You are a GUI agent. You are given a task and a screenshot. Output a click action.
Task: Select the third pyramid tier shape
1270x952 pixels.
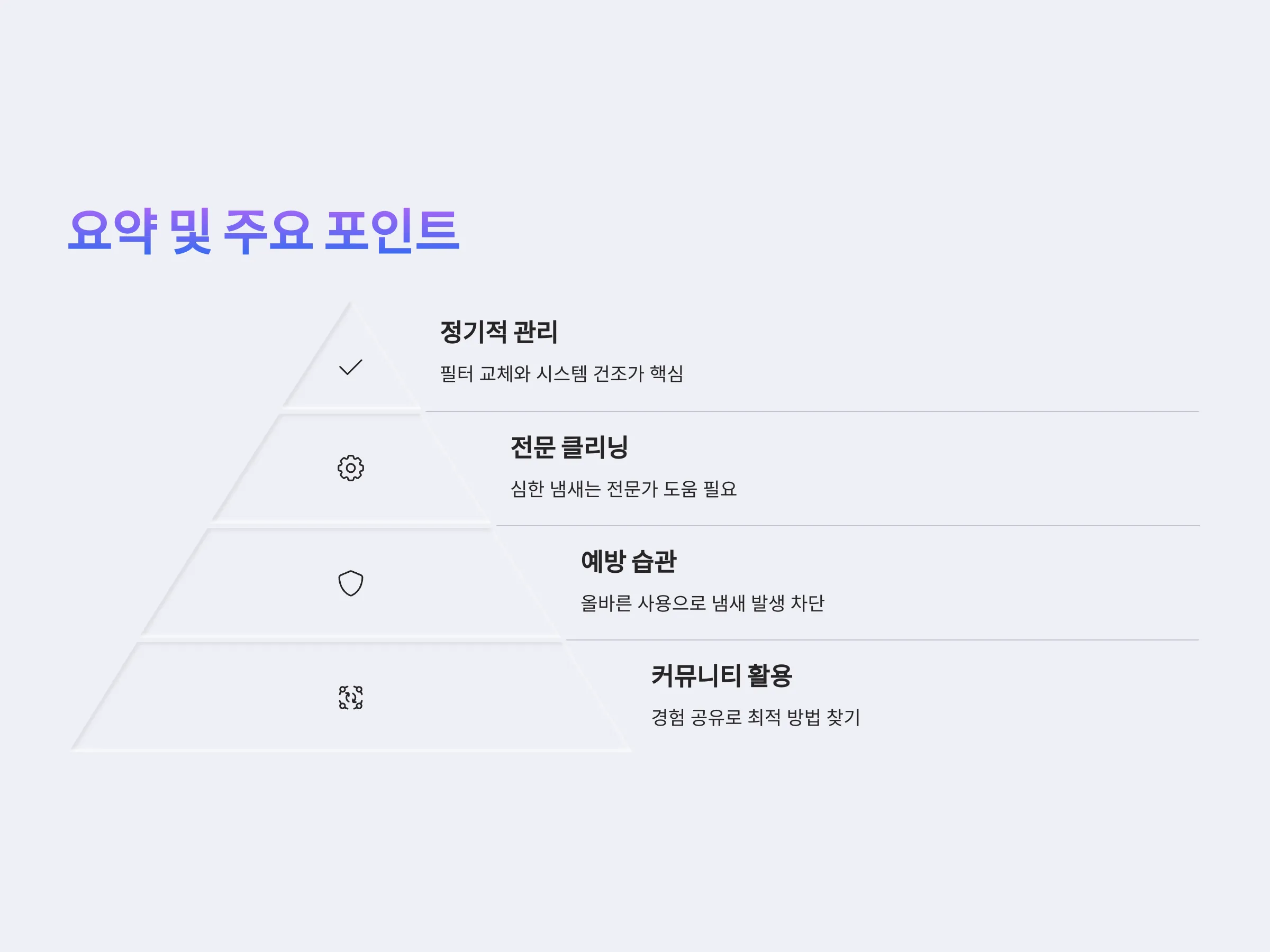coord(351,583)
